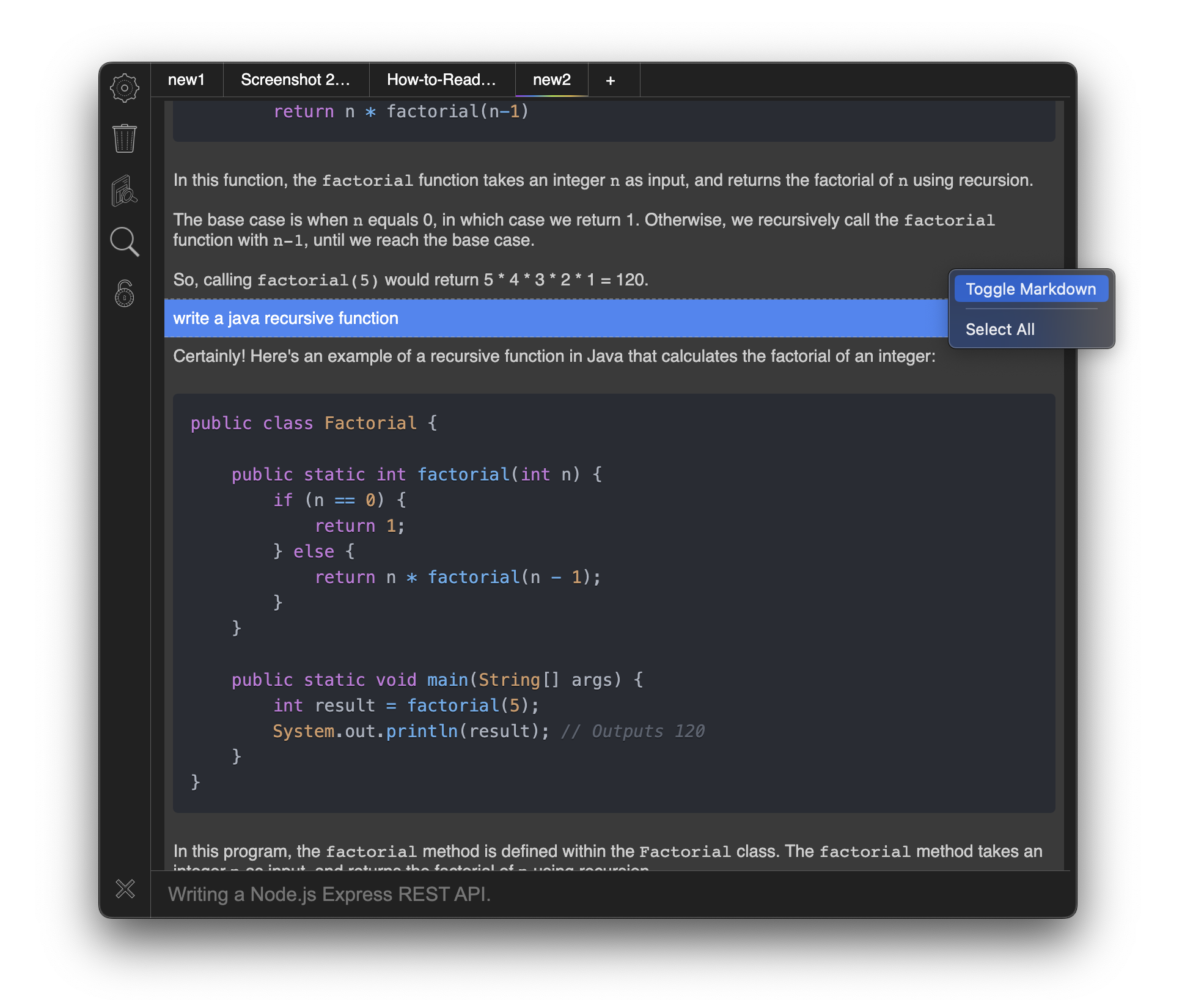Switch to the new1 tab
The image size is (1204, 1000).
coord(187,79)
